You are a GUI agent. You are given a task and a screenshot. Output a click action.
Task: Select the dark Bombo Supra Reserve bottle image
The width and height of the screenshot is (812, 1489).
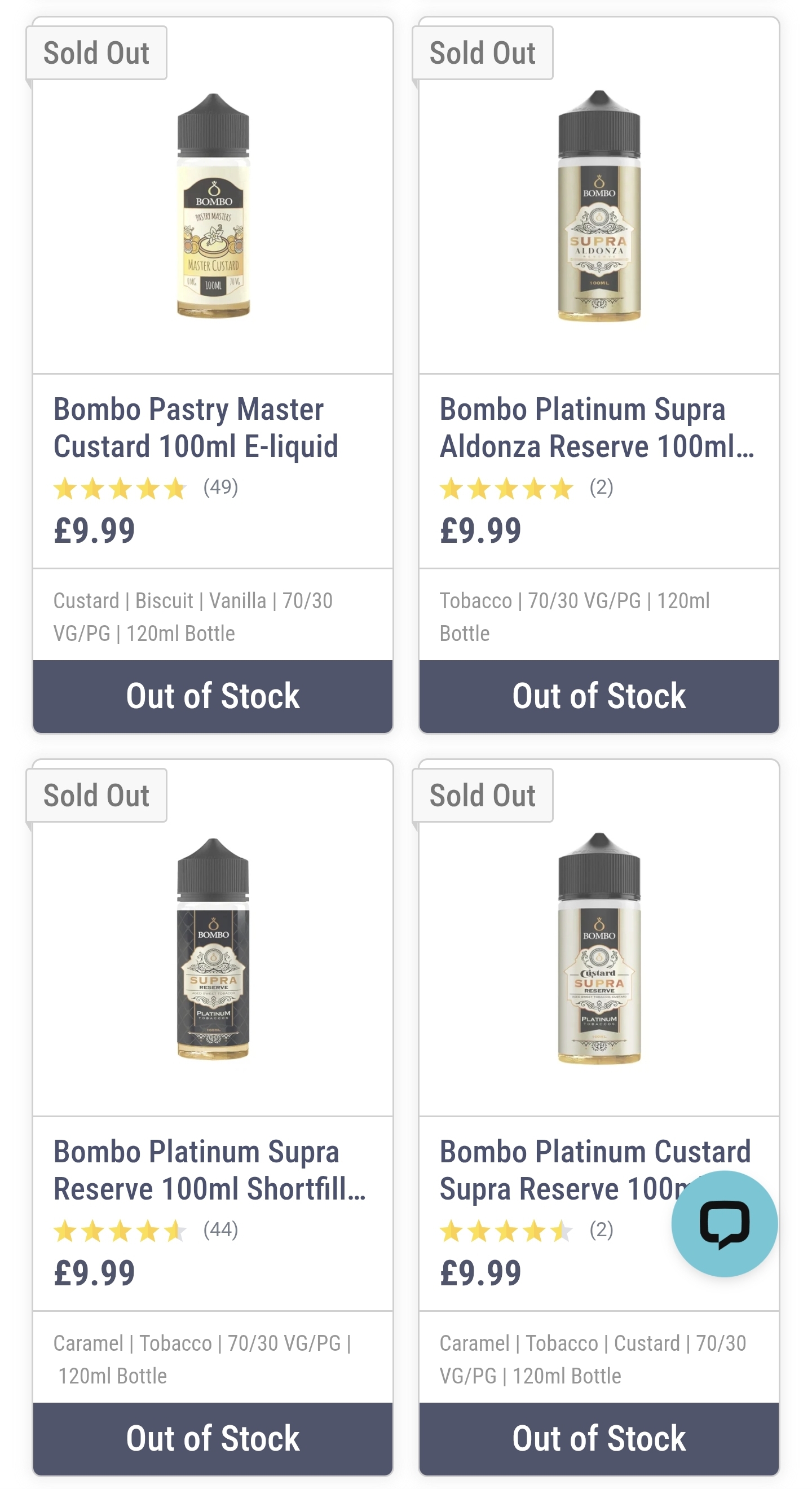click(x=213, y=948)
